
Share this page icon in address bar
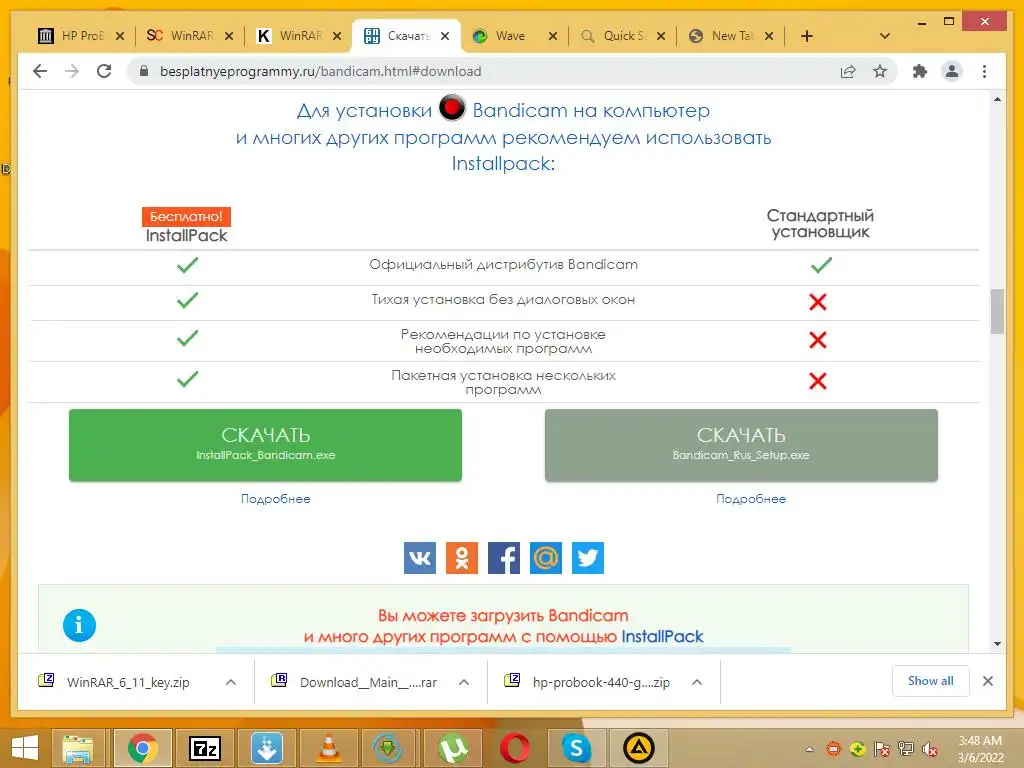(848, 71)
